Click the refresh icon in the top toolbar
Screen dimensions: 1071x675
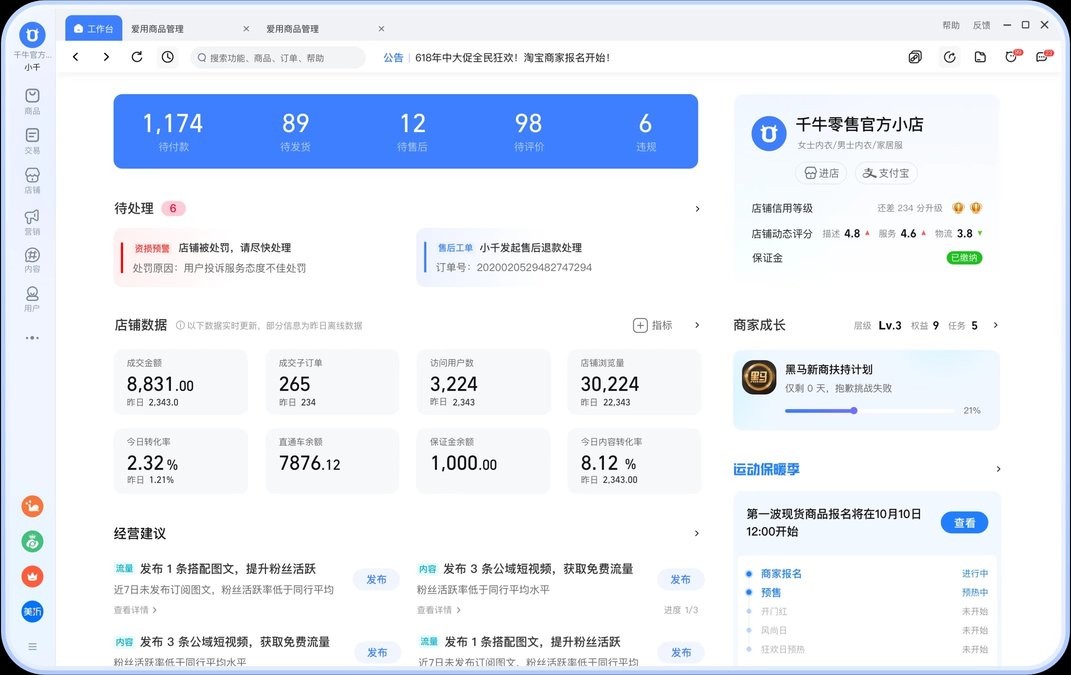137,57
